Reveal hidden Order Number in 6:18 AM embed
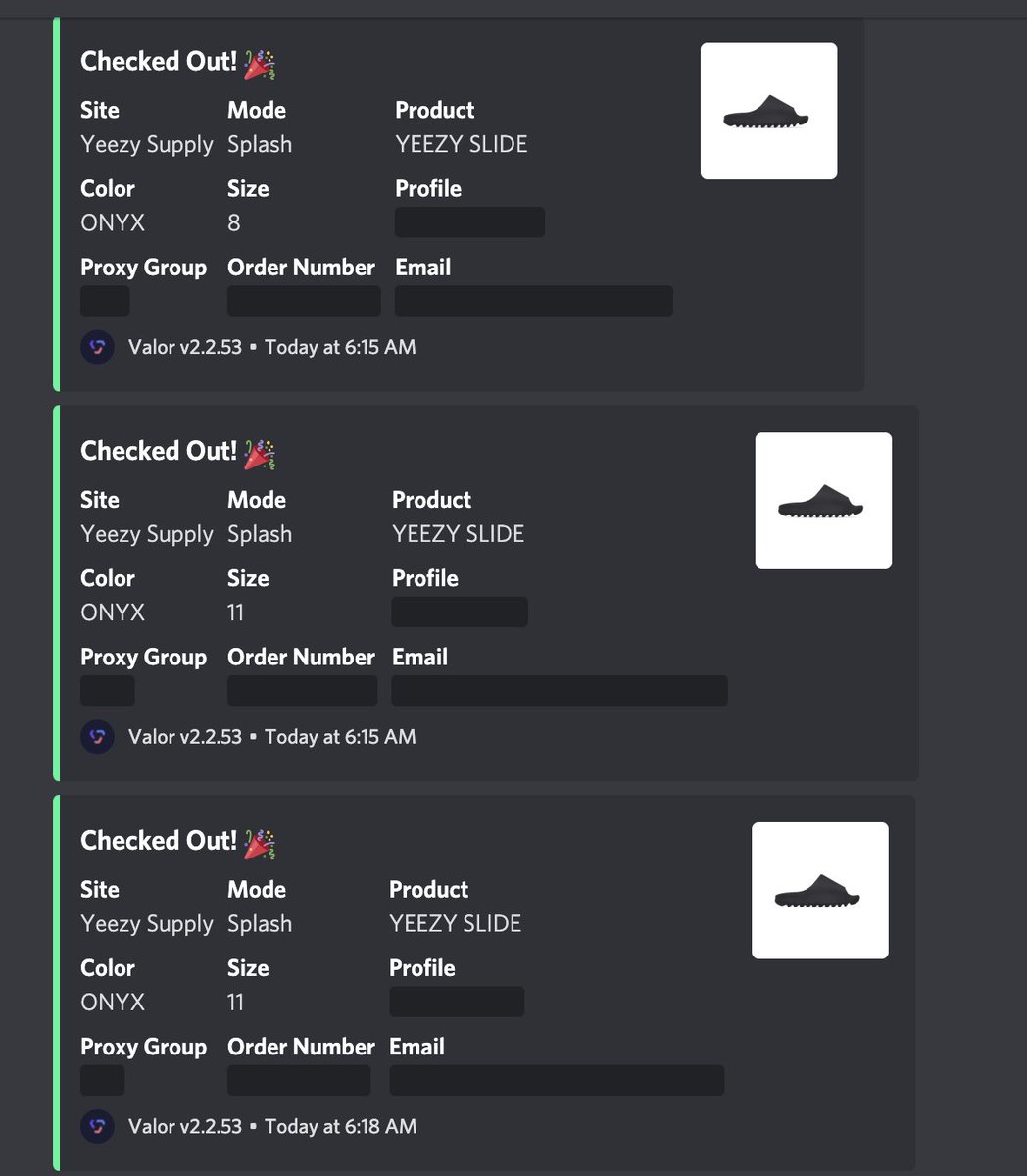Image resolution: width=1027 pixels, height=1176 pixels. click(299, 1080)
